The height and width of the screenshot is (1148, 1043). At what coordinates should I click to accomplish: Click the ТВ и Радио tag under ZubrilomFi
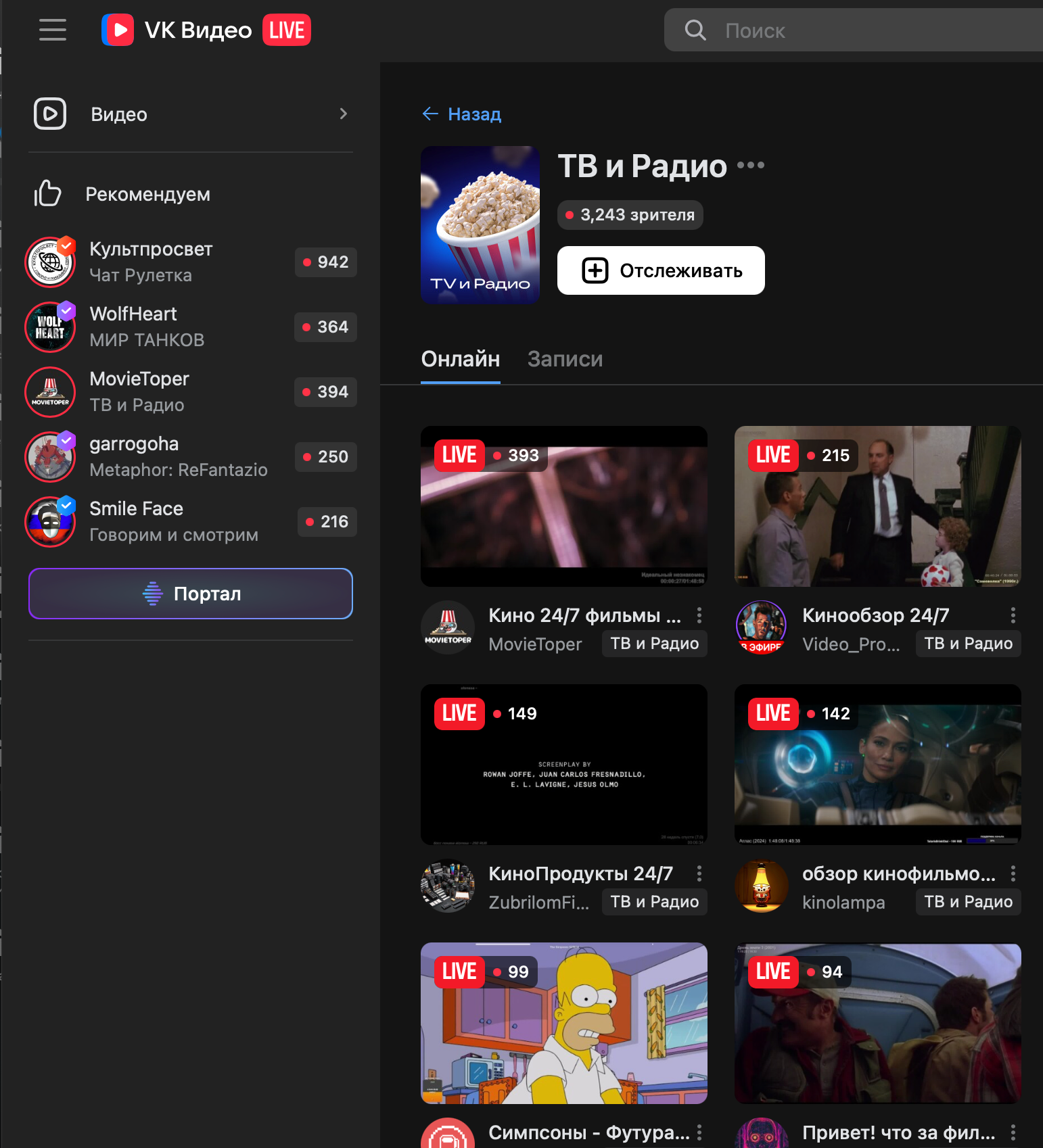click(x=655, y=902)
